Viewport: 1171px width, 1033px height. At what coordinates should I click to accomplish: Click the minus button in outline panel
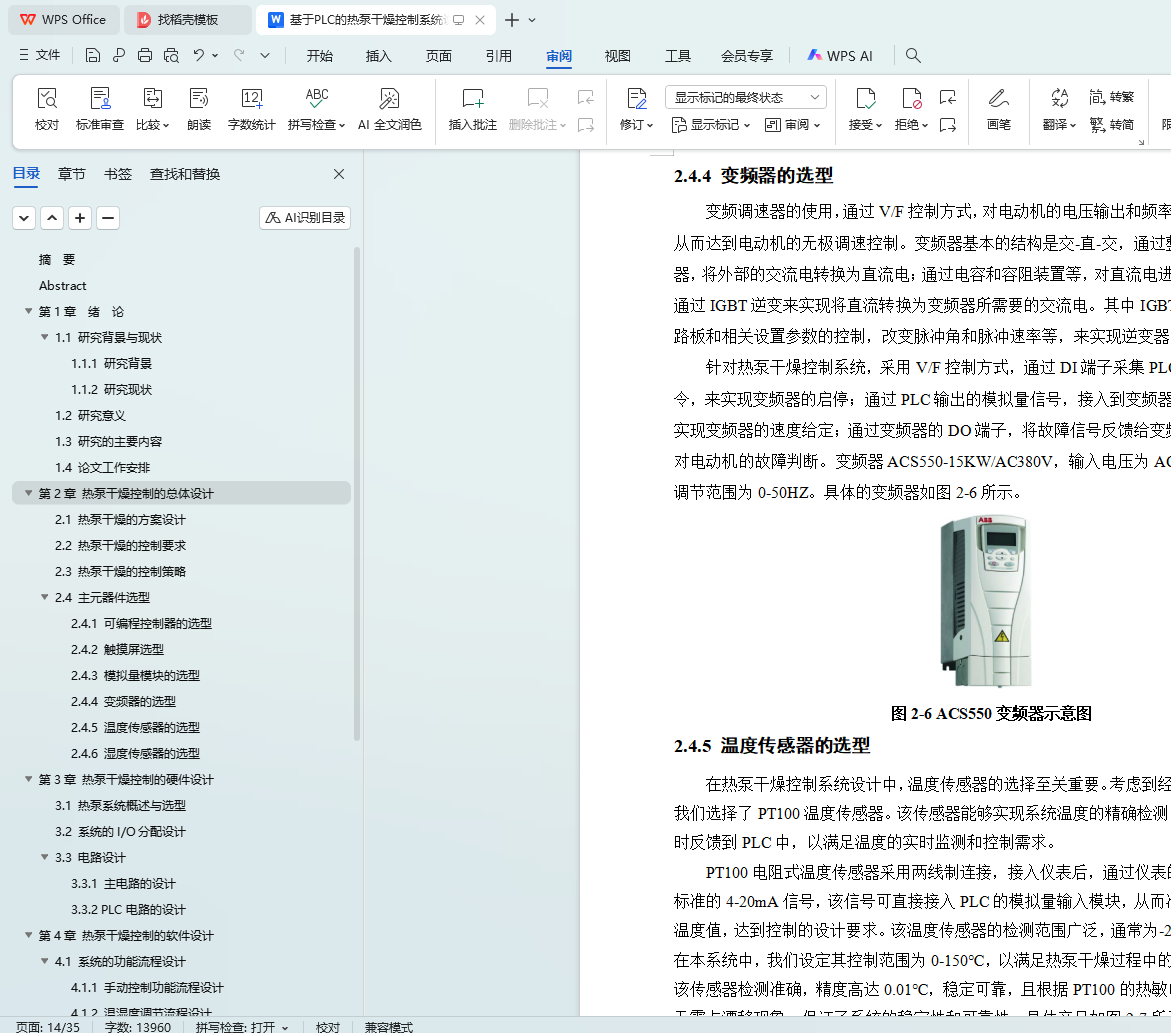click(108, 218)
